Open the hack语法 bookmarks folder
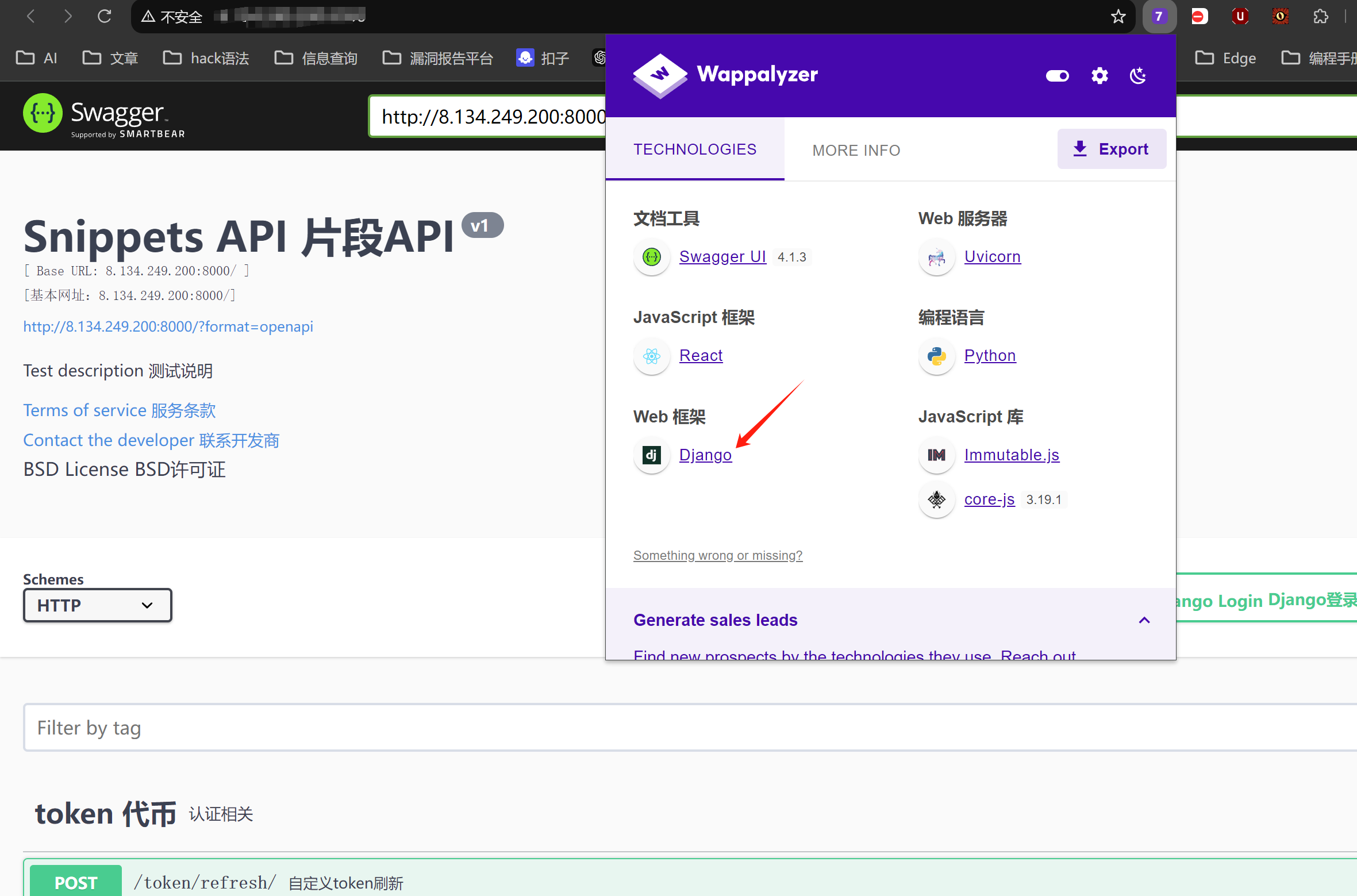This screenshot has height=896, width=1357. coord(206,58)
